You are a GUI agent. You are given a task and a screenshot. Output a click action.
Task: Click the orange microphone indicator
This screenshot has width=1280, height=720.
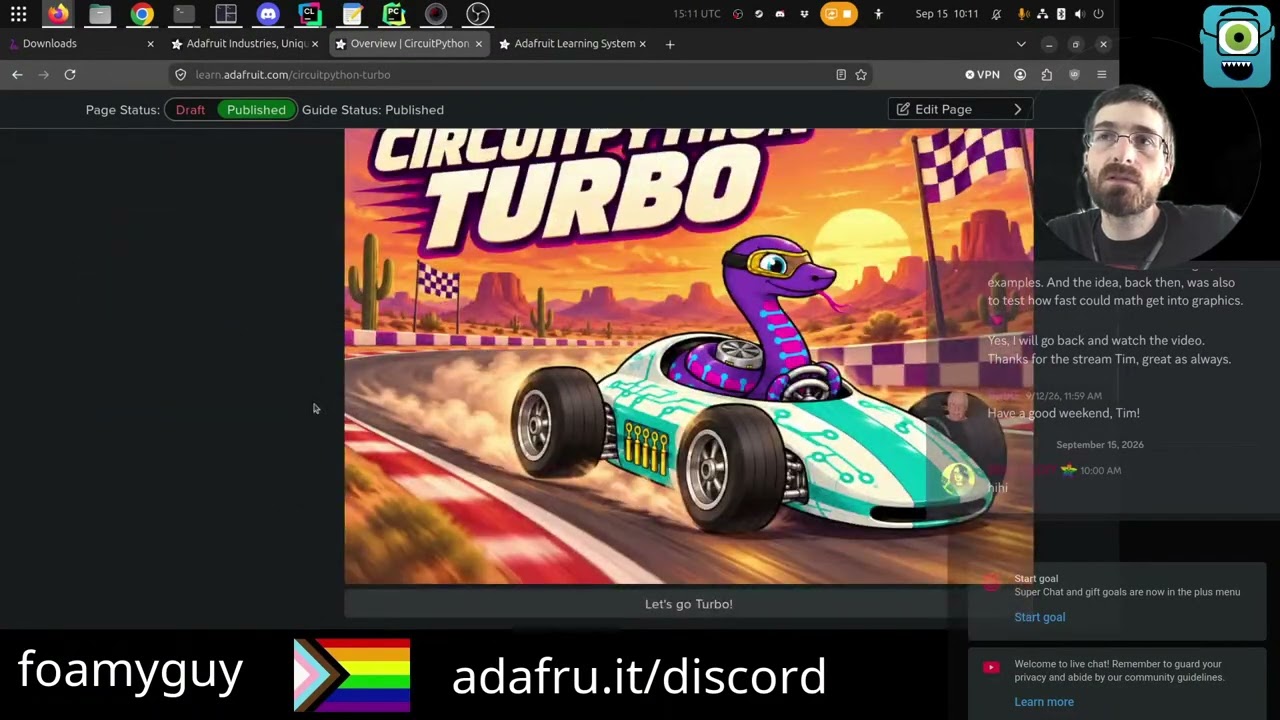[1023, 14]
